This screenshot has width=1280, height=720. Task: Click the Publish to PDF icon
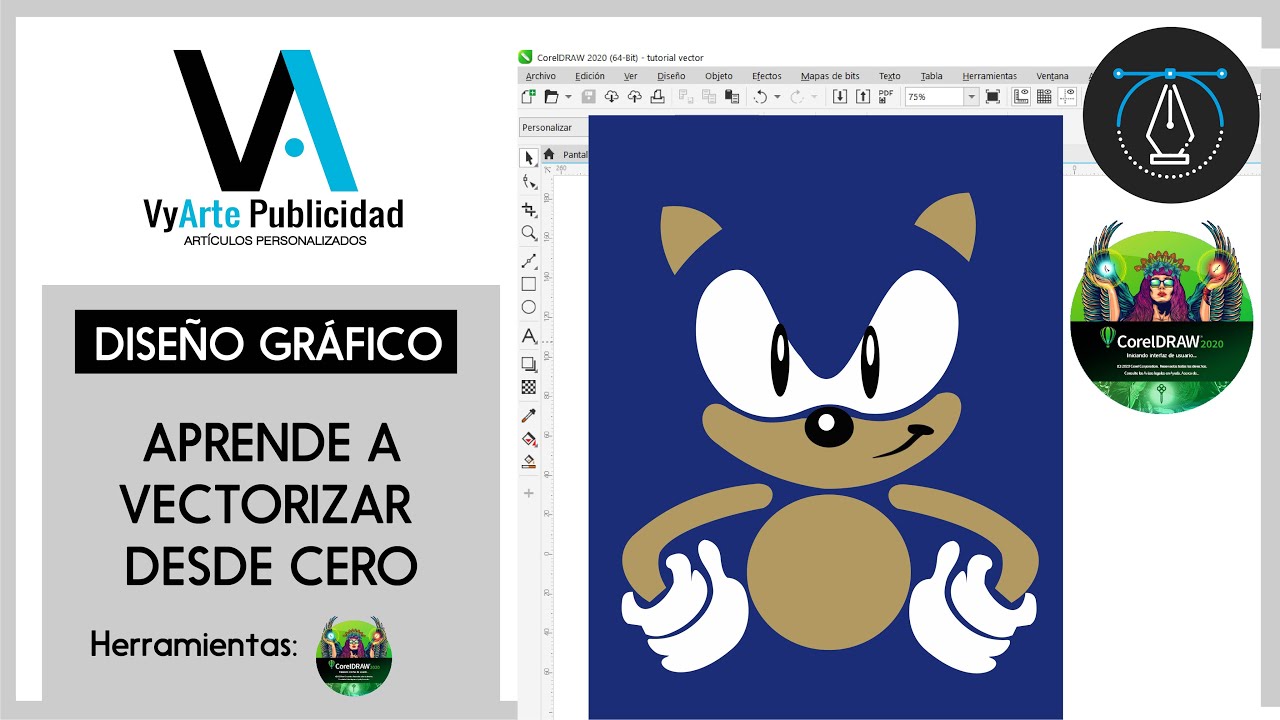tap(886, 96)
